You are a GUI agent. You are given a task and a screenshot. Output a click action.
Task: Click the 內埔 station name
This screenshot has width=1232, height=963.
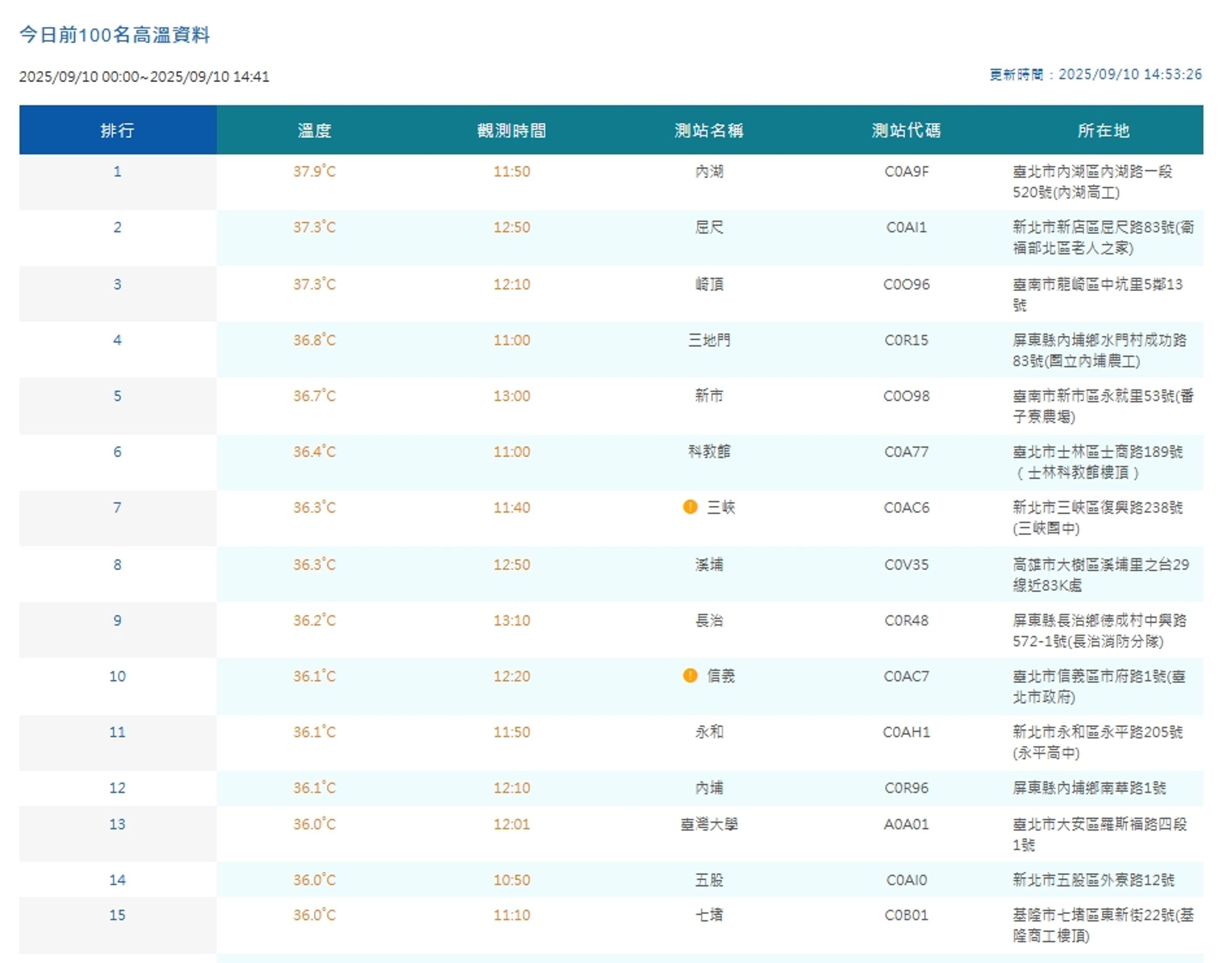[709, 788]
